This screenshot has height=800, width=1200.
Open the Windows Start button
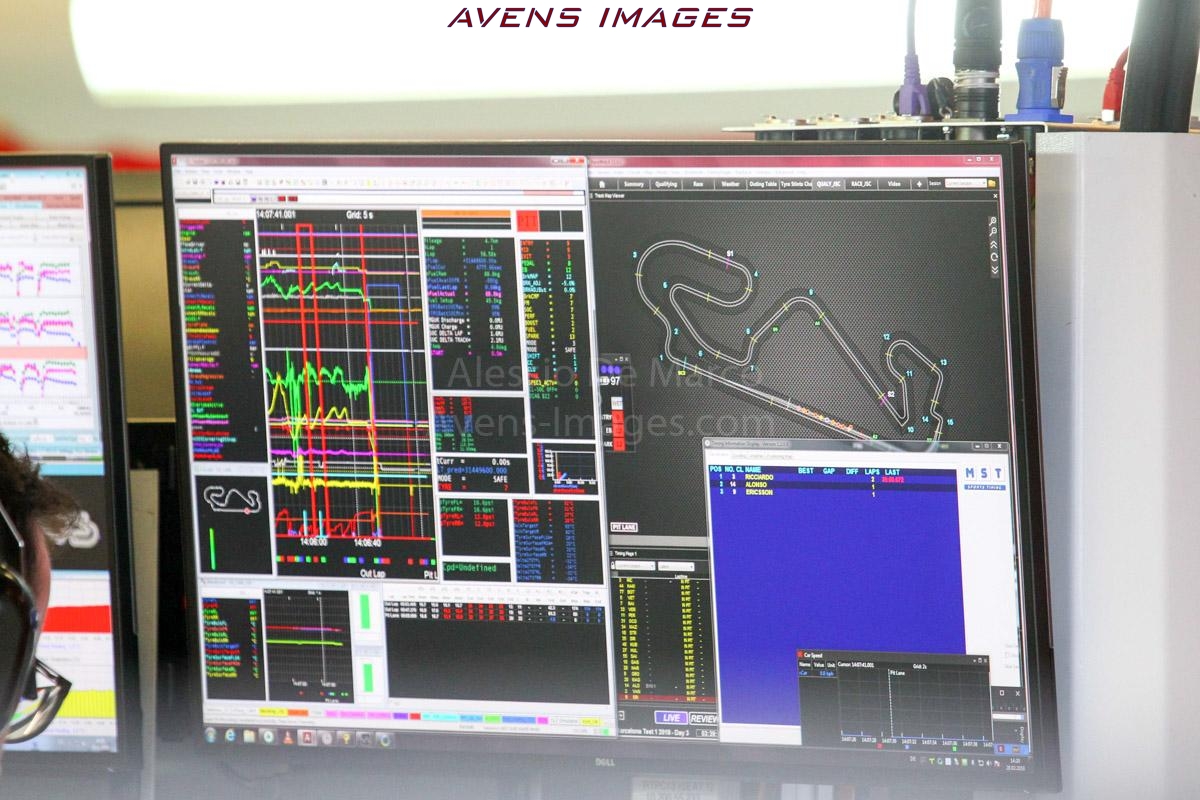click(210, 735)
